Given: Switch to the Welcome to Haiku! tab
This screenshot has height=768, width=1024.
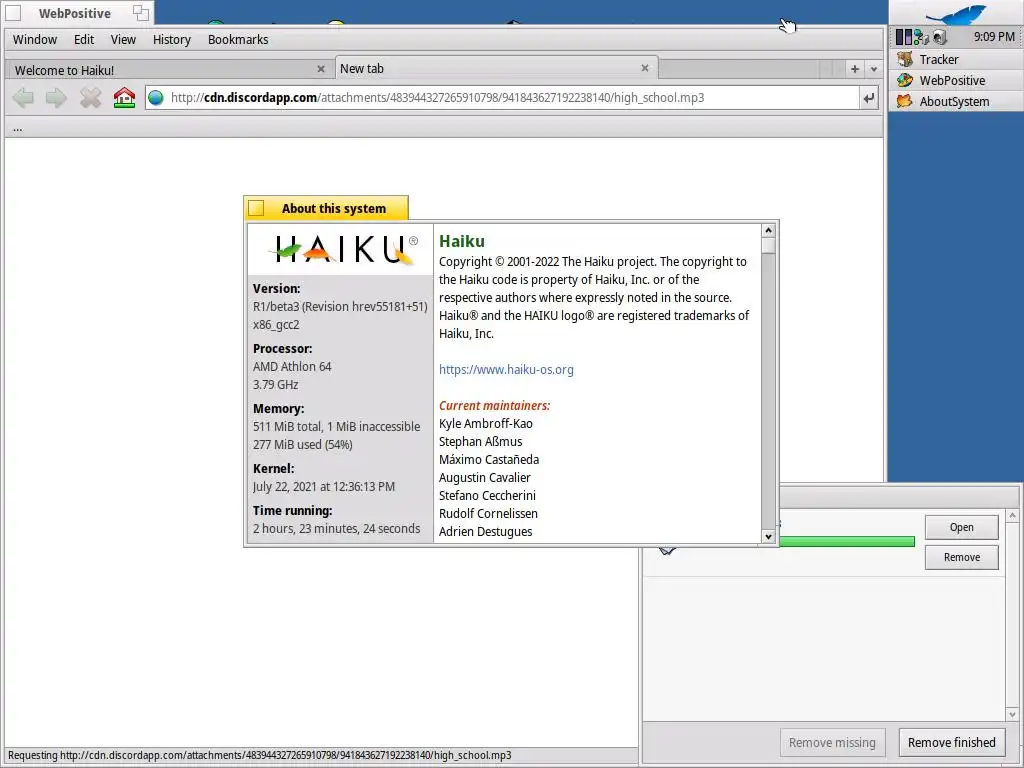Looking at the screenshot, I should point(170,69).
